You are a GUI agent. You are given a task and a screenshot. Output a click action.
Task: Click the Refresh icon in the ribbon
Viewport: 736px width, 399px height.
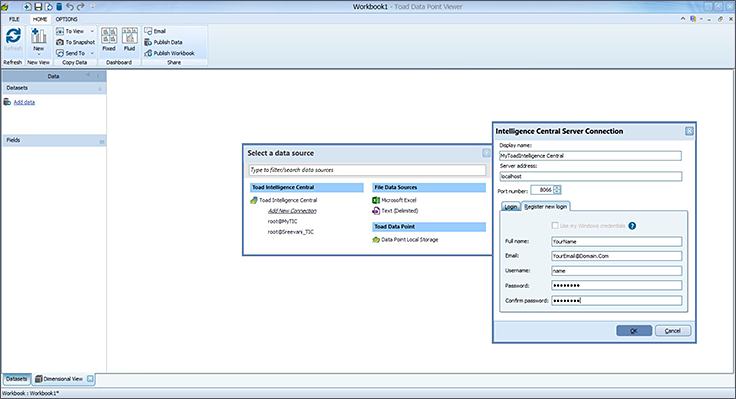click(x=13, y=36)
